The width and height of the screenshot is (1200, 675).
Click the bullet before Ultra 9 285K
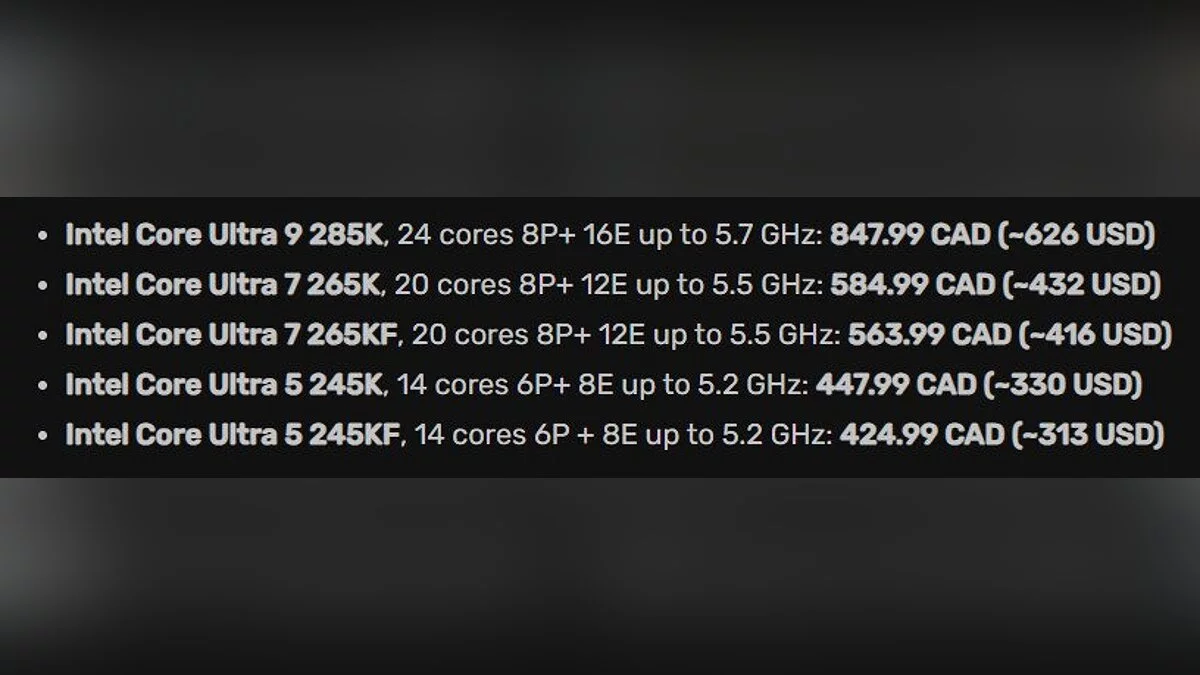tap(41, 236)
